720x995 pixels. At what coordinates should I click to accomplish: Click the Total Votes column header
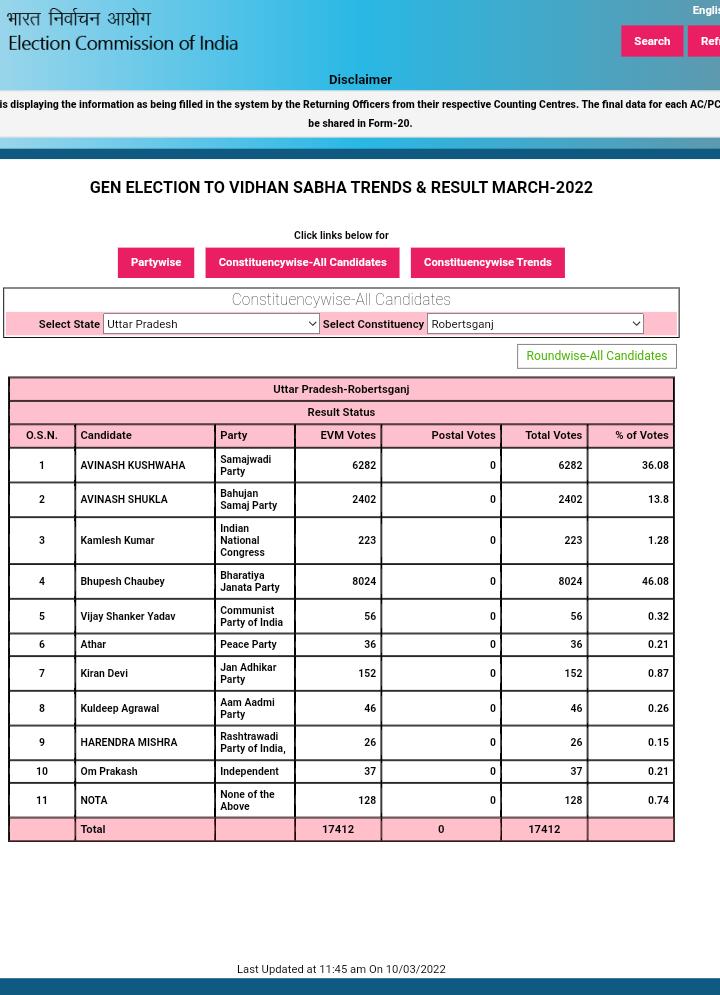(552, 436)
